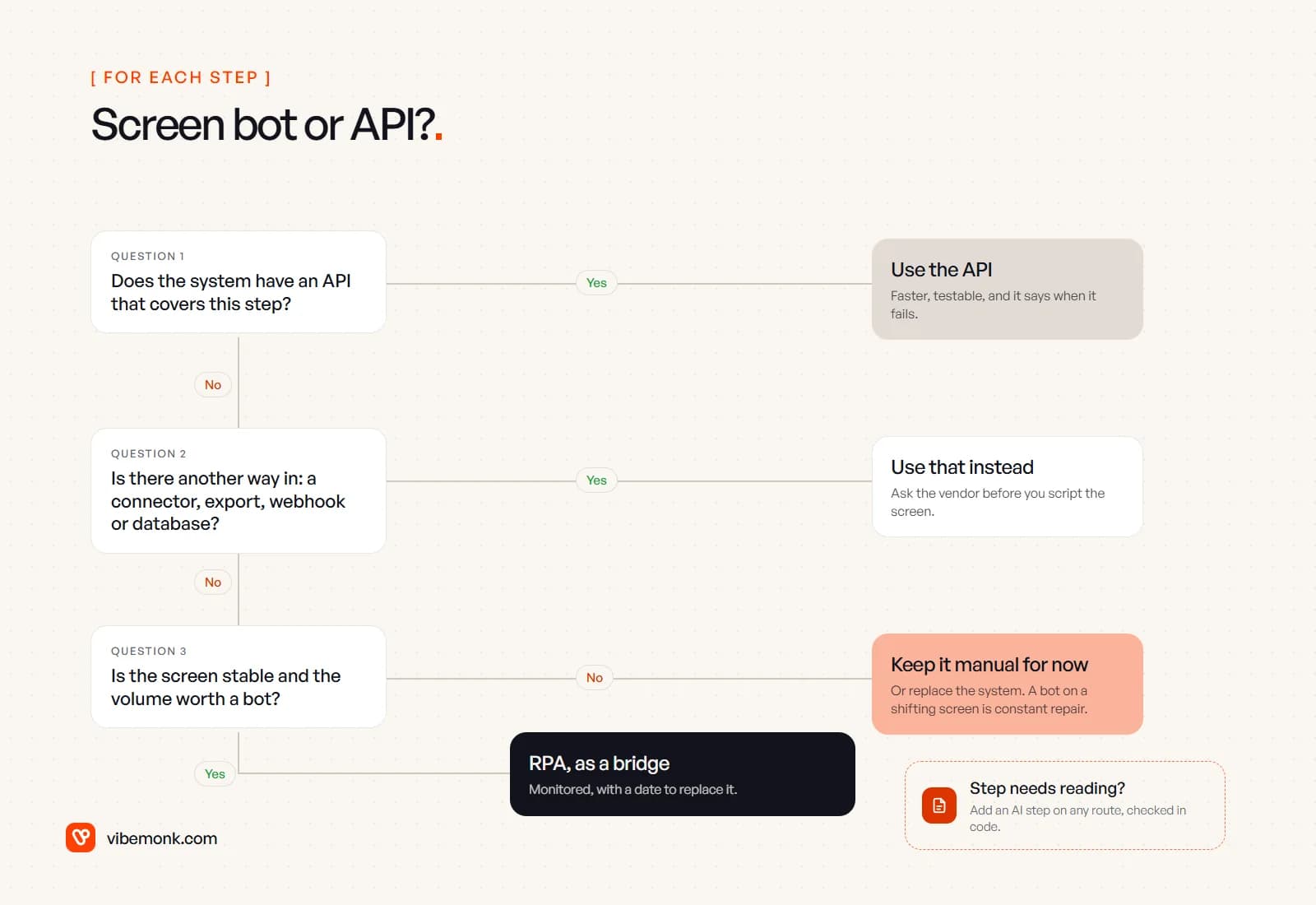1316x905 pixels.
Task: Click the QUESTION 3 label
Action: point(149,652)
